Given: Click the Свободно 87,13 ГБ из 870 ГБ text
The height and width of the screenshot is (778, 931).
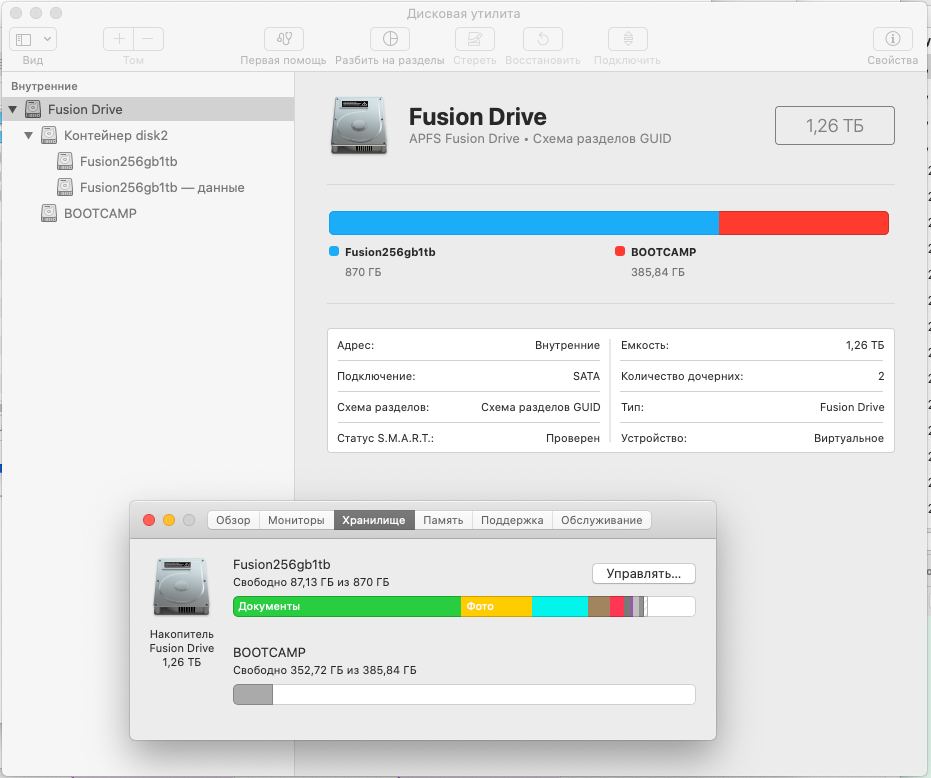Looking at the screenshot, I should [x=311, y=582].
